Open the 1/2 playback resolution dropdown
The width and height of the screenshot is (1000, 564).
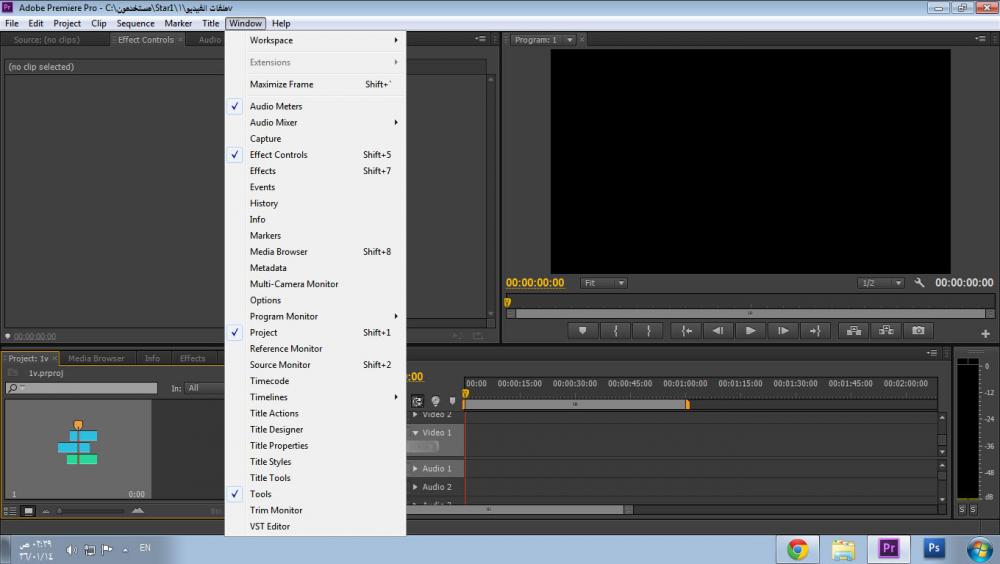pyautogui.click(x=881, y=283)
